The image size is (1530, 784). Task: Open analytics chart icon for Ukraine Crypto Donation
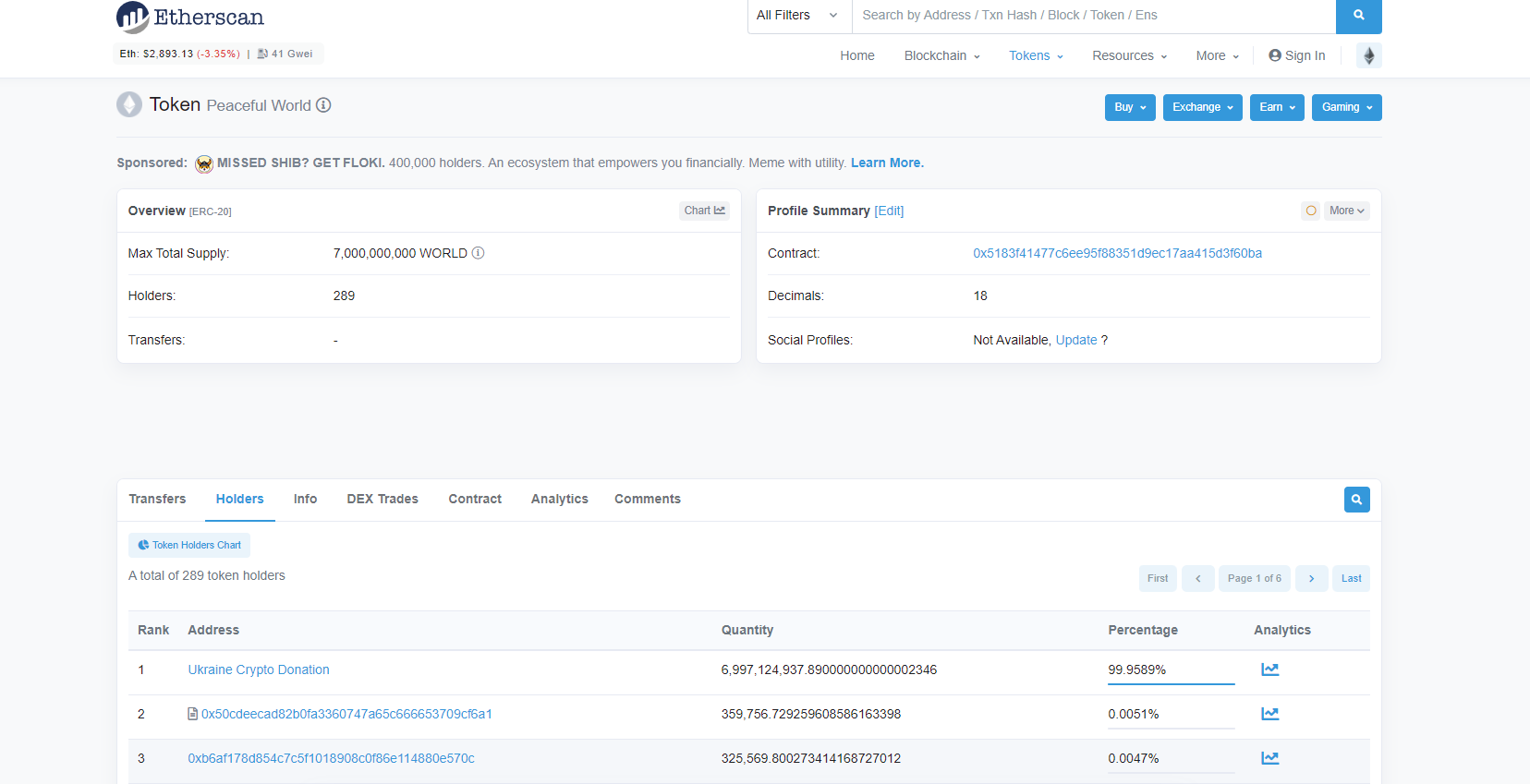pyautogui.click(x=1270, y=669)
